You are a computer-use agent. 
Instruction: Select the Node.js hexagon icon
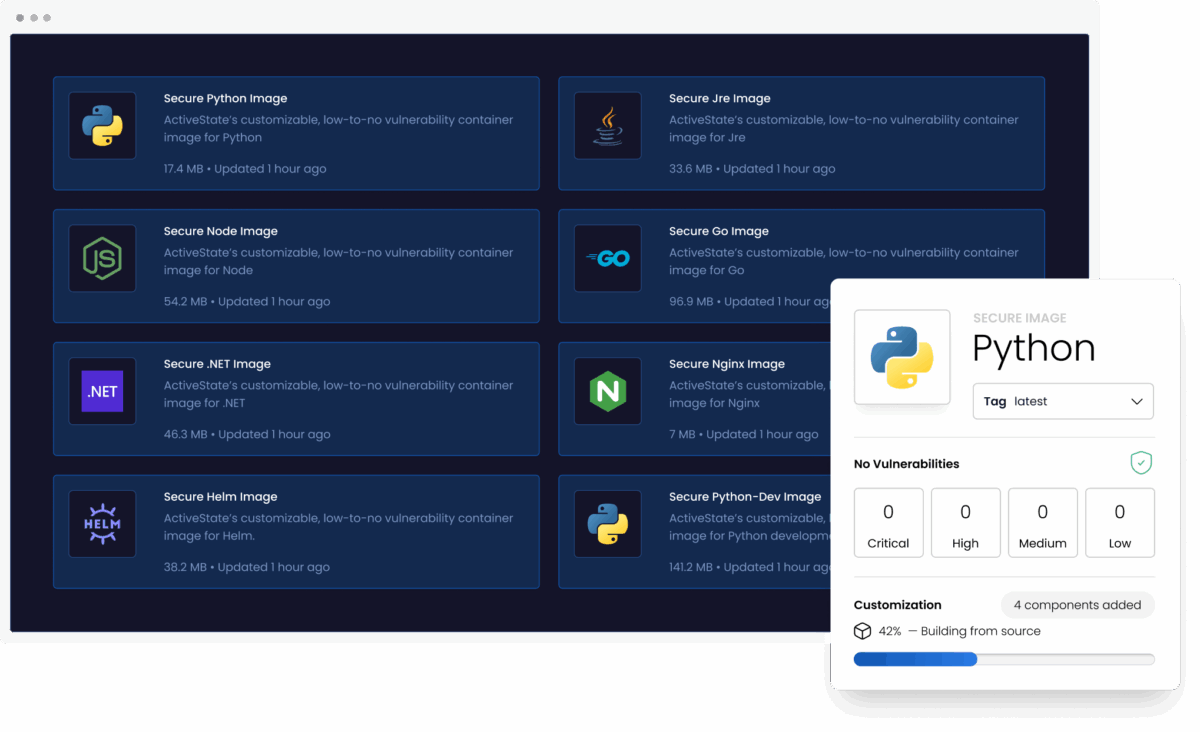(102, 259)
